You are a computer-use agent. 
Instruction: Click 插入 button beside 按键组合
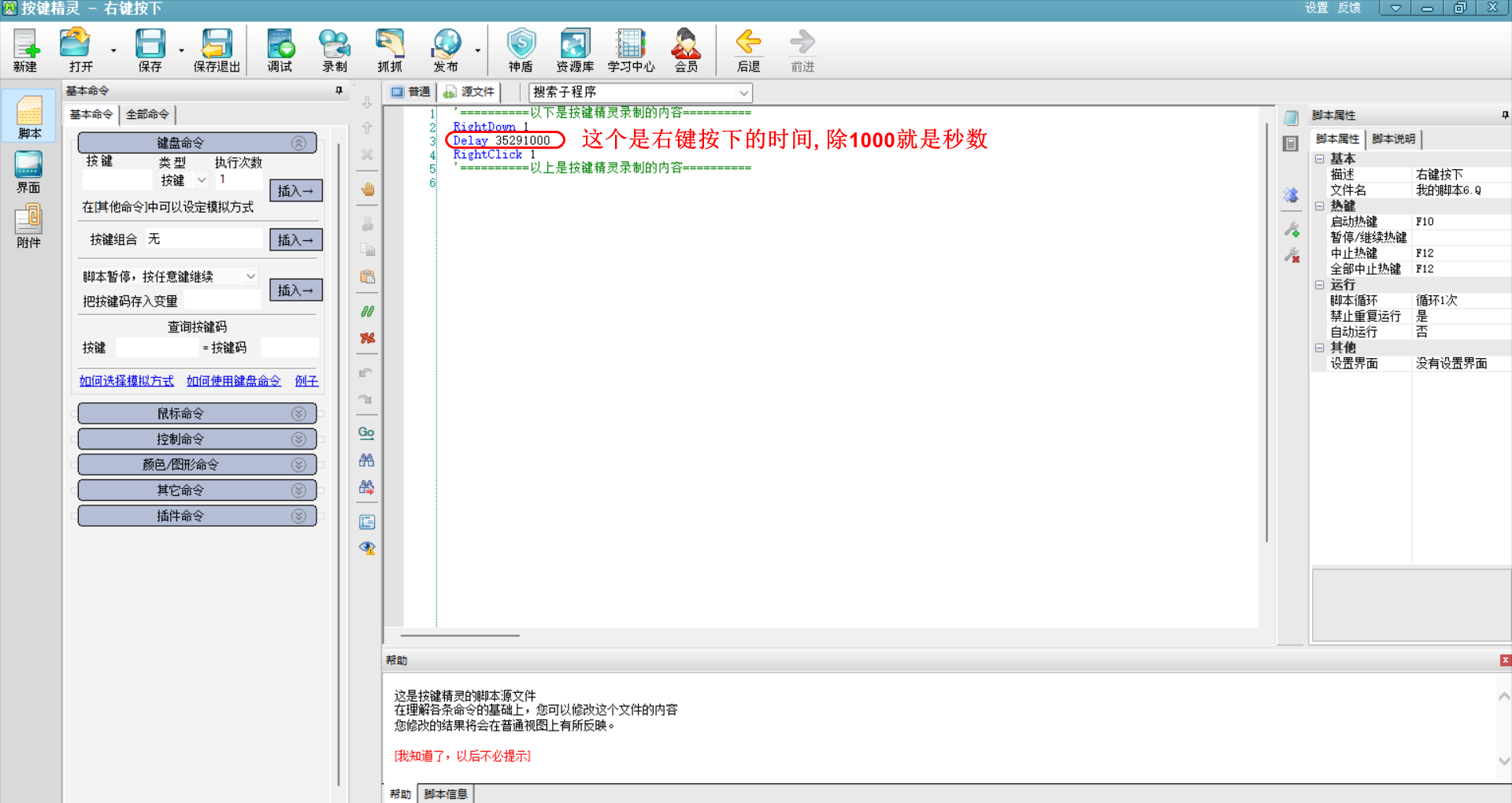click(x=295, y=239)
